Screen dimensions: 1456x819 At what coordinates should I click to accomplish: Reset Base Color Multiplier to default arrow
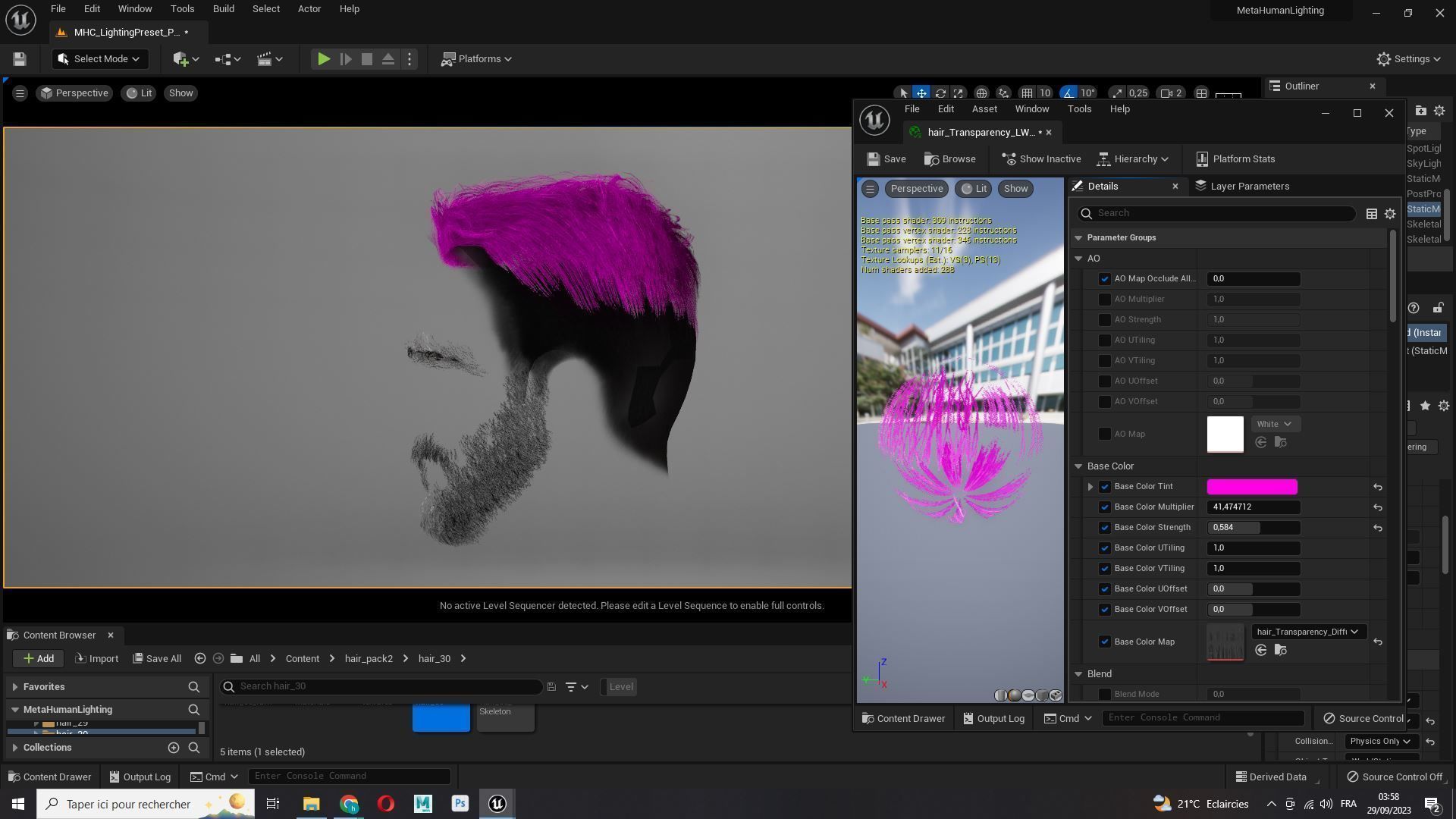1378,507
